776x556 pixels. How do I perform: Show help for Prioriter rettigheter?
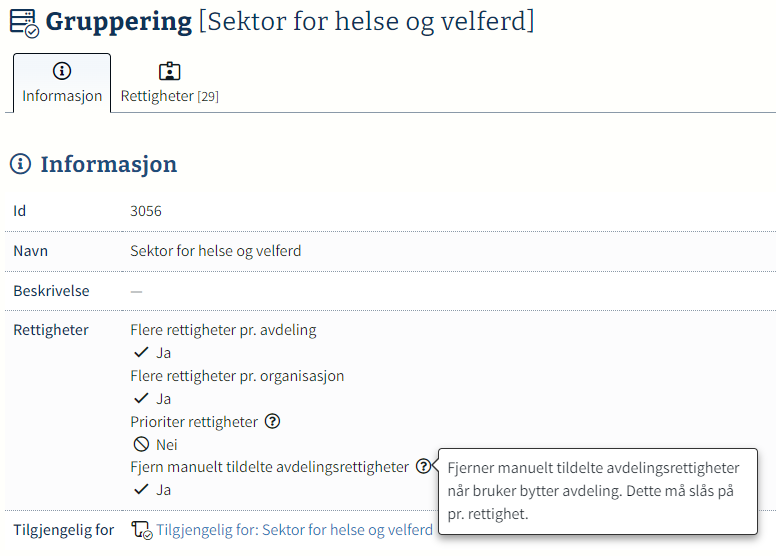(272, 421)
